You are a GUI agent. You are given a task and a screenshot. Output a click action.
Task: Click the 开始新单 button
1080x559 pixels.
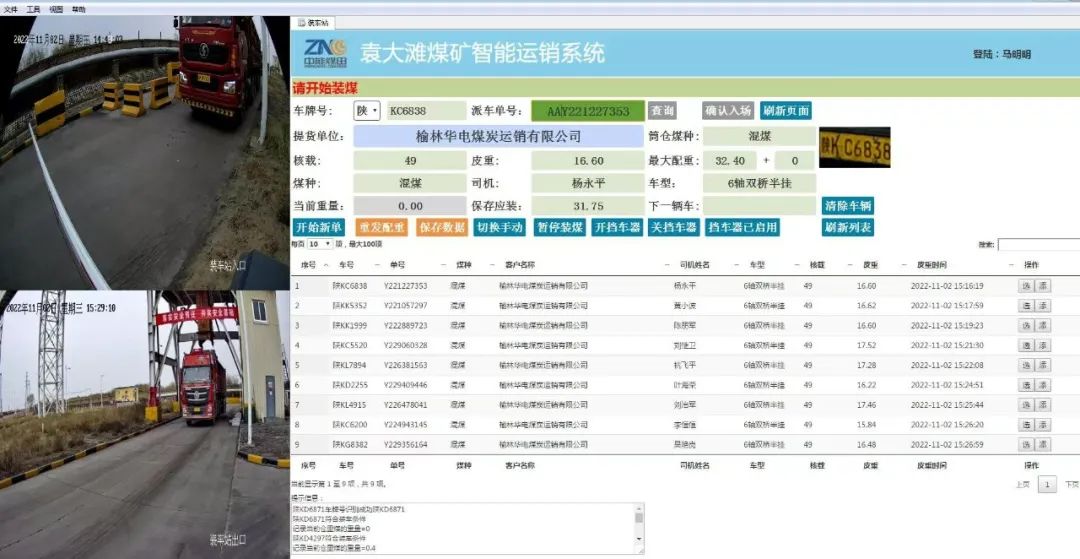[x=319, y=227]
